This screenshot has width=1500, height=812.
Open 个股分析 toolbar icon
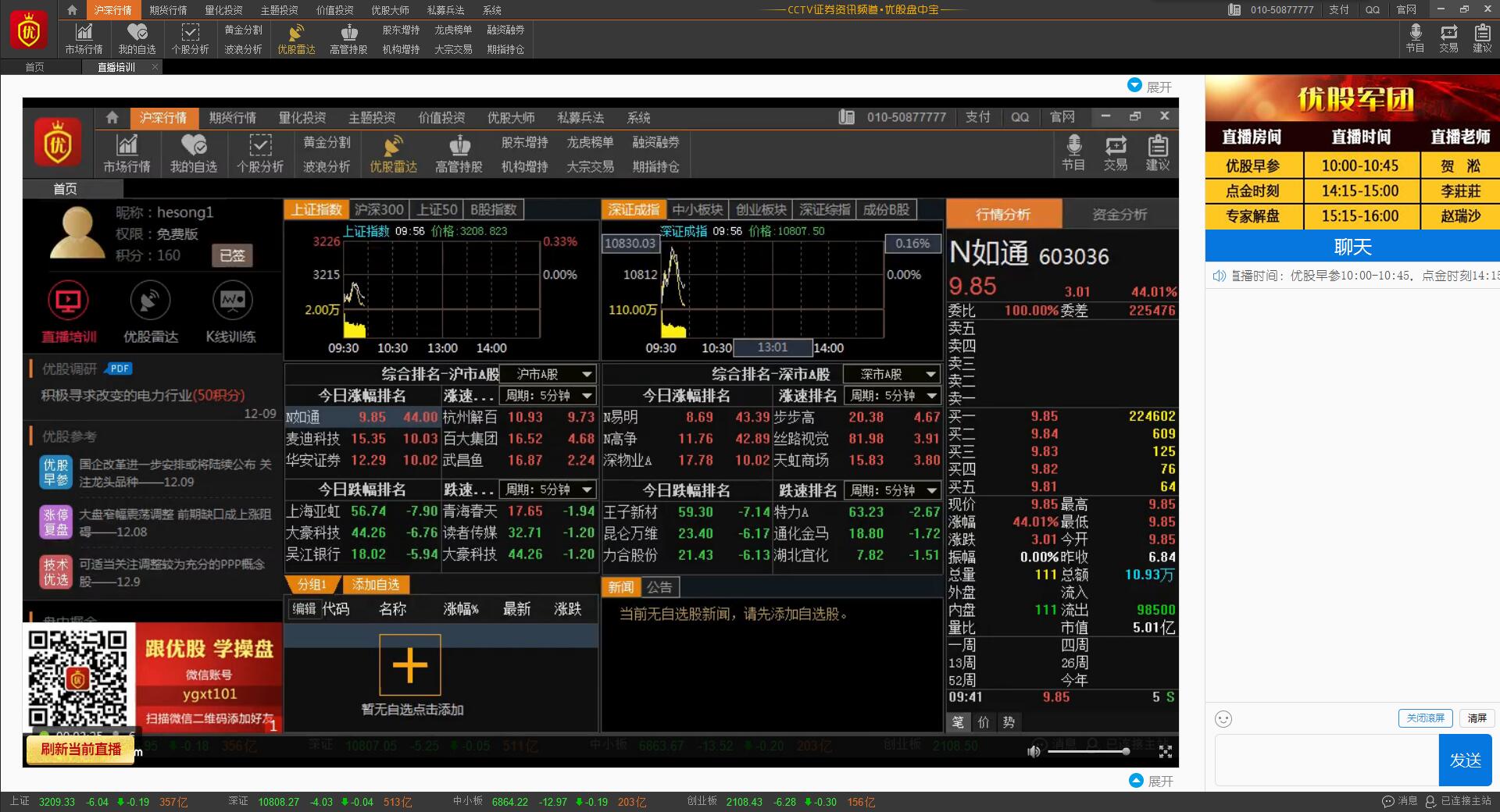pos(190,38)
